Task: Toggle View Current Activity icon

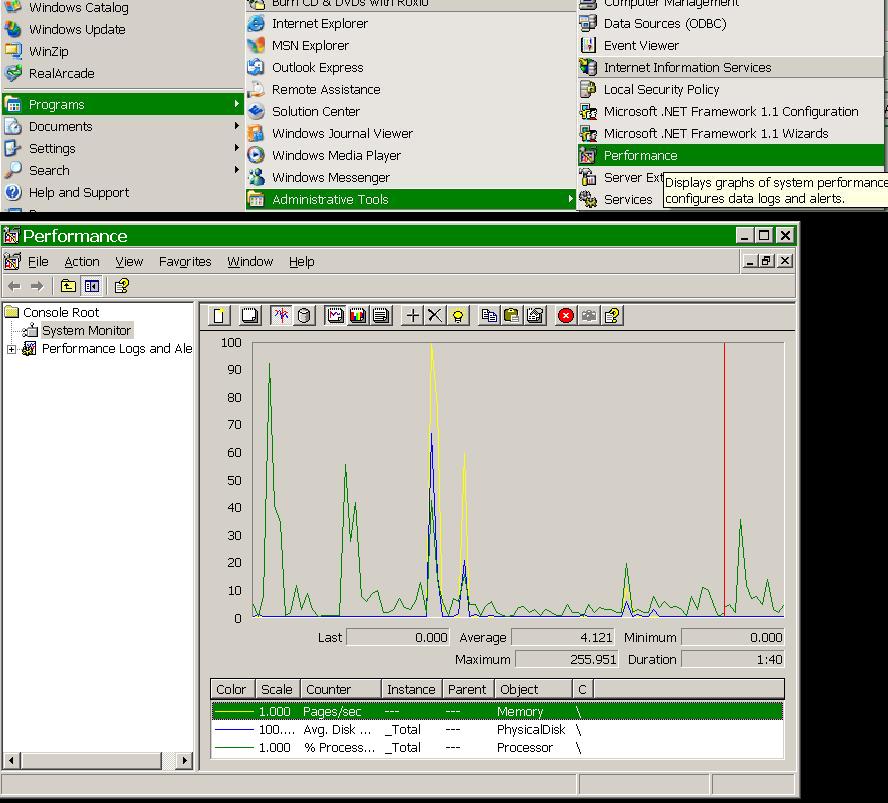Action: [x=281, y=315]
